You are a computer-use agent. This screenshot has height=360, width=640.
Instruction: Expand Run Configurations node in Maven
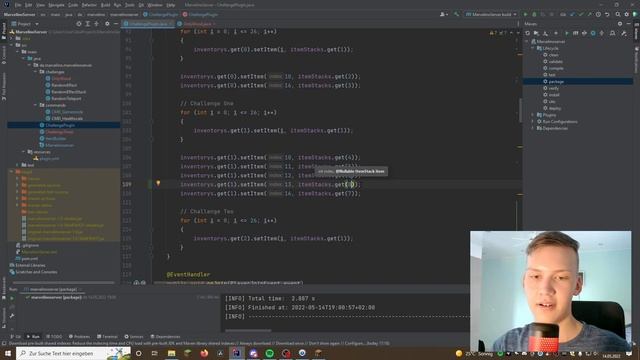click(533, 122)
